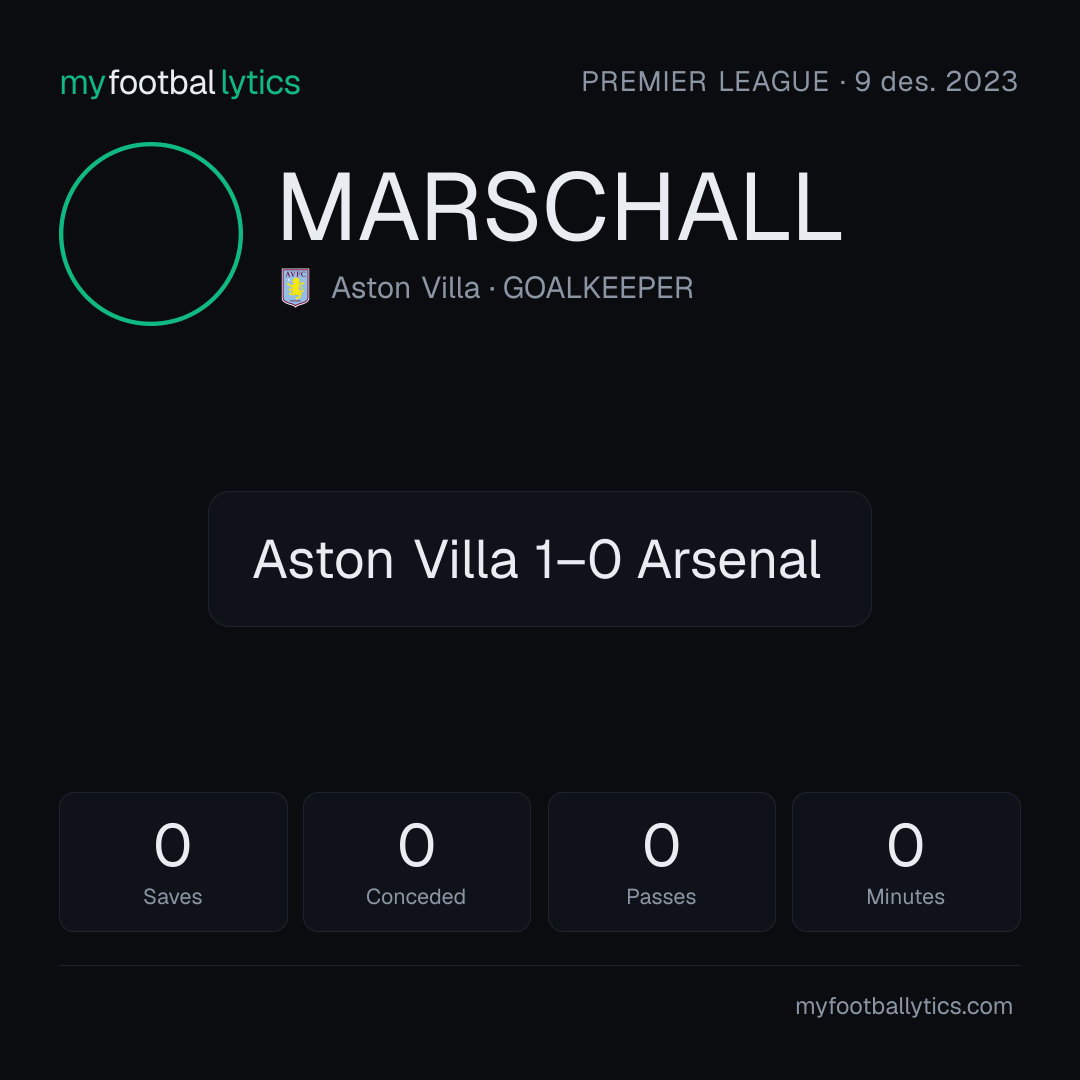Select the green player avatar circle

click(x=151, y=234)
